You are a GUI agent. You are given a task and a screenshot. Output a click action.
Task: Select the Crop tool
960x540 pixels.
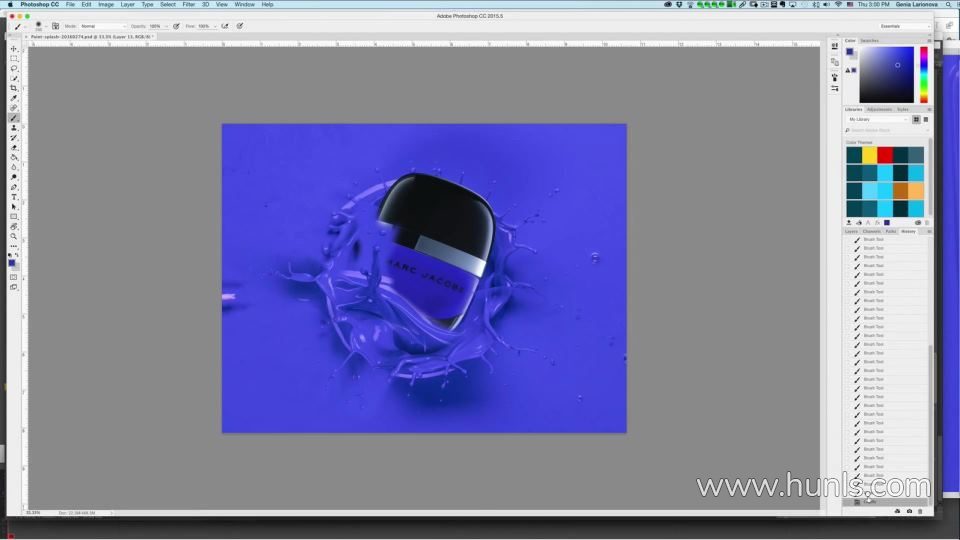tap(13, 88)
